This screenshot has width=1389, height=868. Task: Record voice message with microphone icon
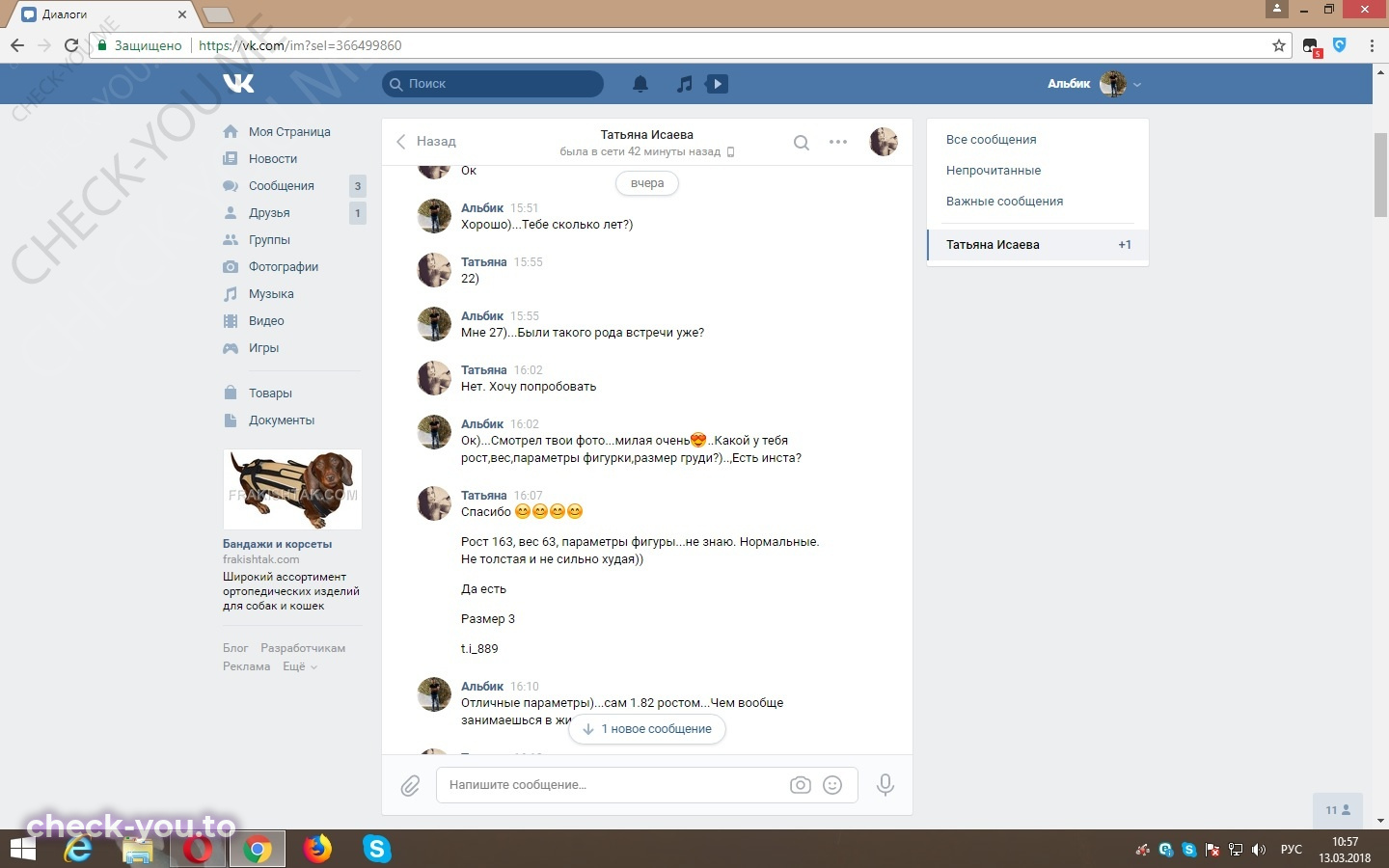click(x=885, y=785)
